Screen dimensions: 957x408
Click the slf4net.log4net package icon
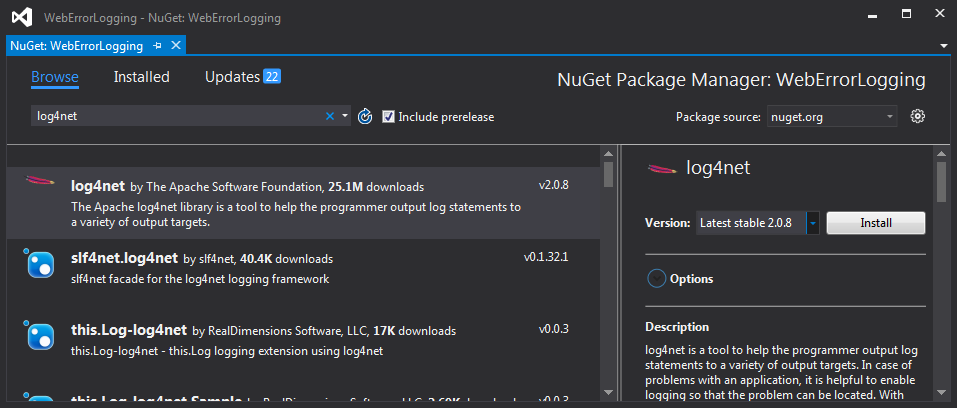41,264
